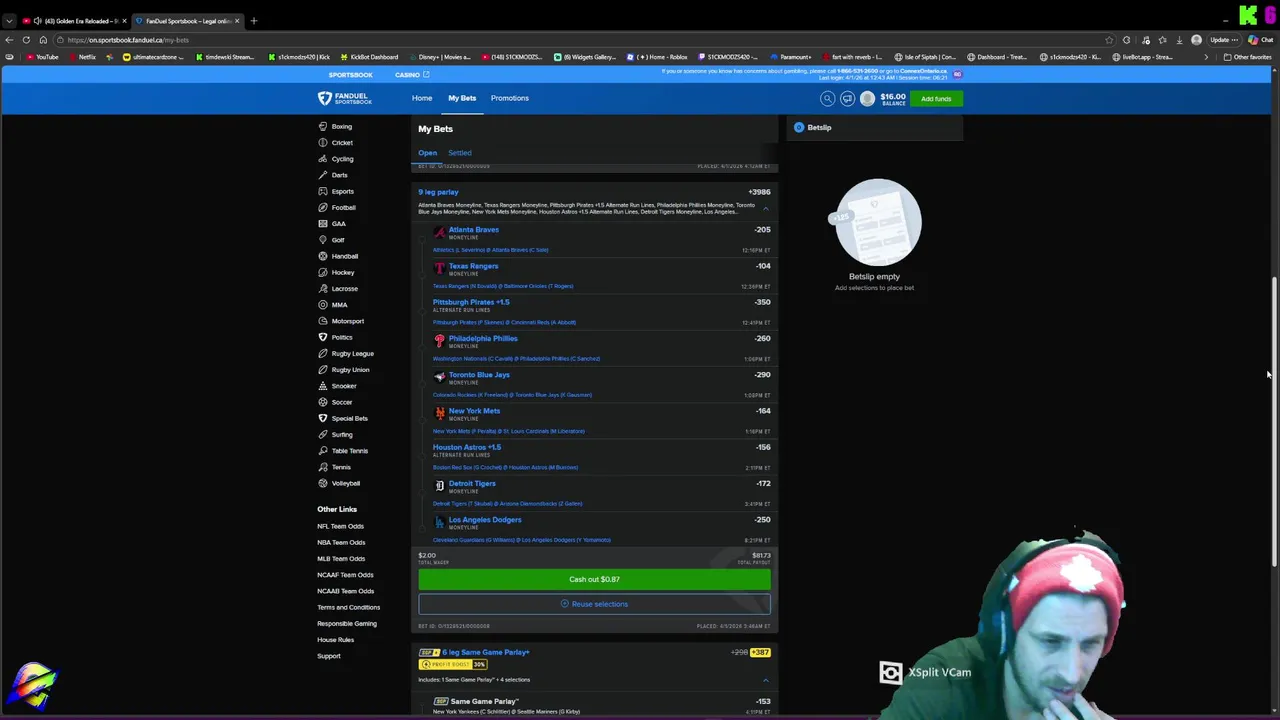Select the Special Bets icon
Screen dimensions: 1280x720
[x=322, y=418]
